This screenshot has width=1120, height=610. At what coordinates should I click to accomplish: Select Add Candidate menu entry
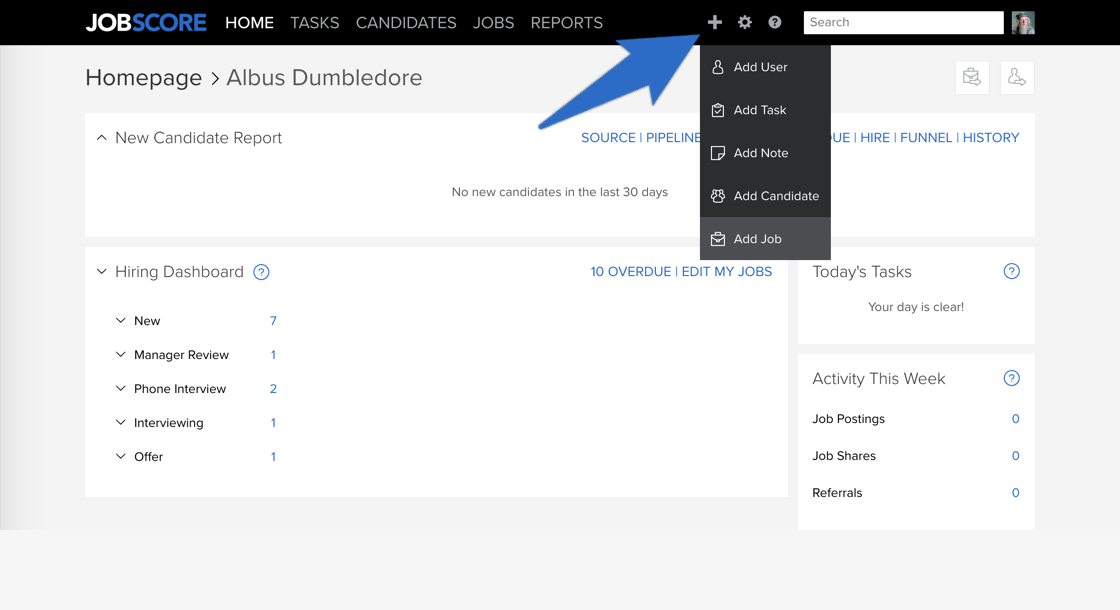pyautogui.click(x=765, y=196)
